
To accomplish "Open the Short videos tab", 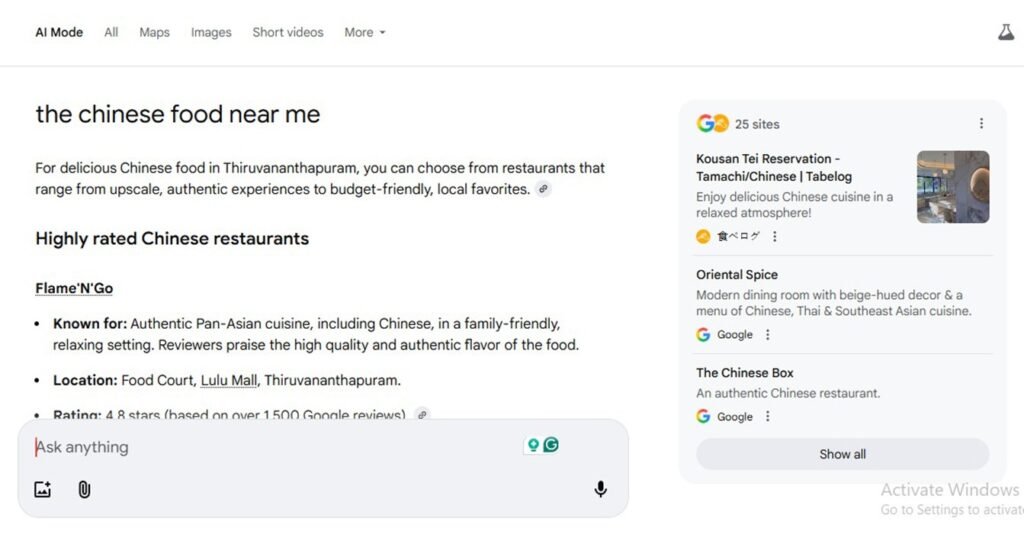I will click(x=288, y=32).
